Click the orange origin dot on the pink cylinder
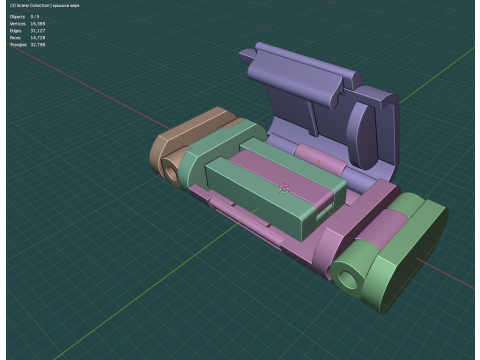The height and width of the screenshot is (360, 480). click(x=319, y=161)
